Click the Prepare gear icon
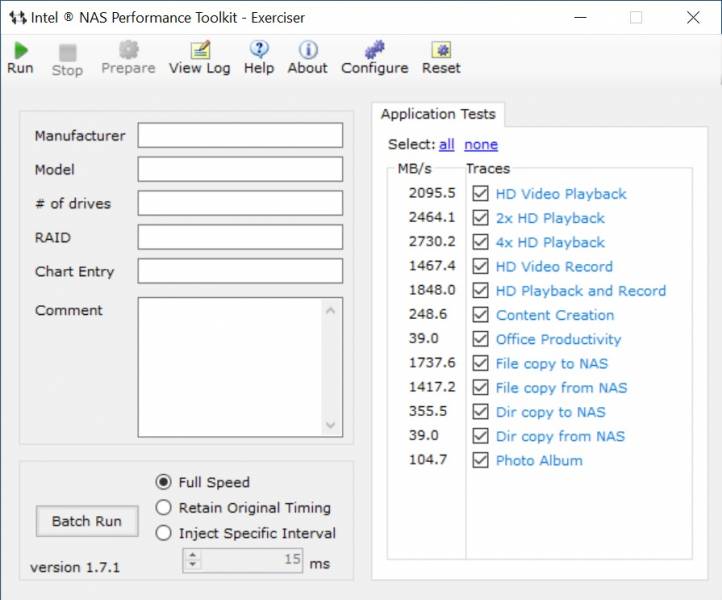Screen dimensions: 722x600 point(128,50)
